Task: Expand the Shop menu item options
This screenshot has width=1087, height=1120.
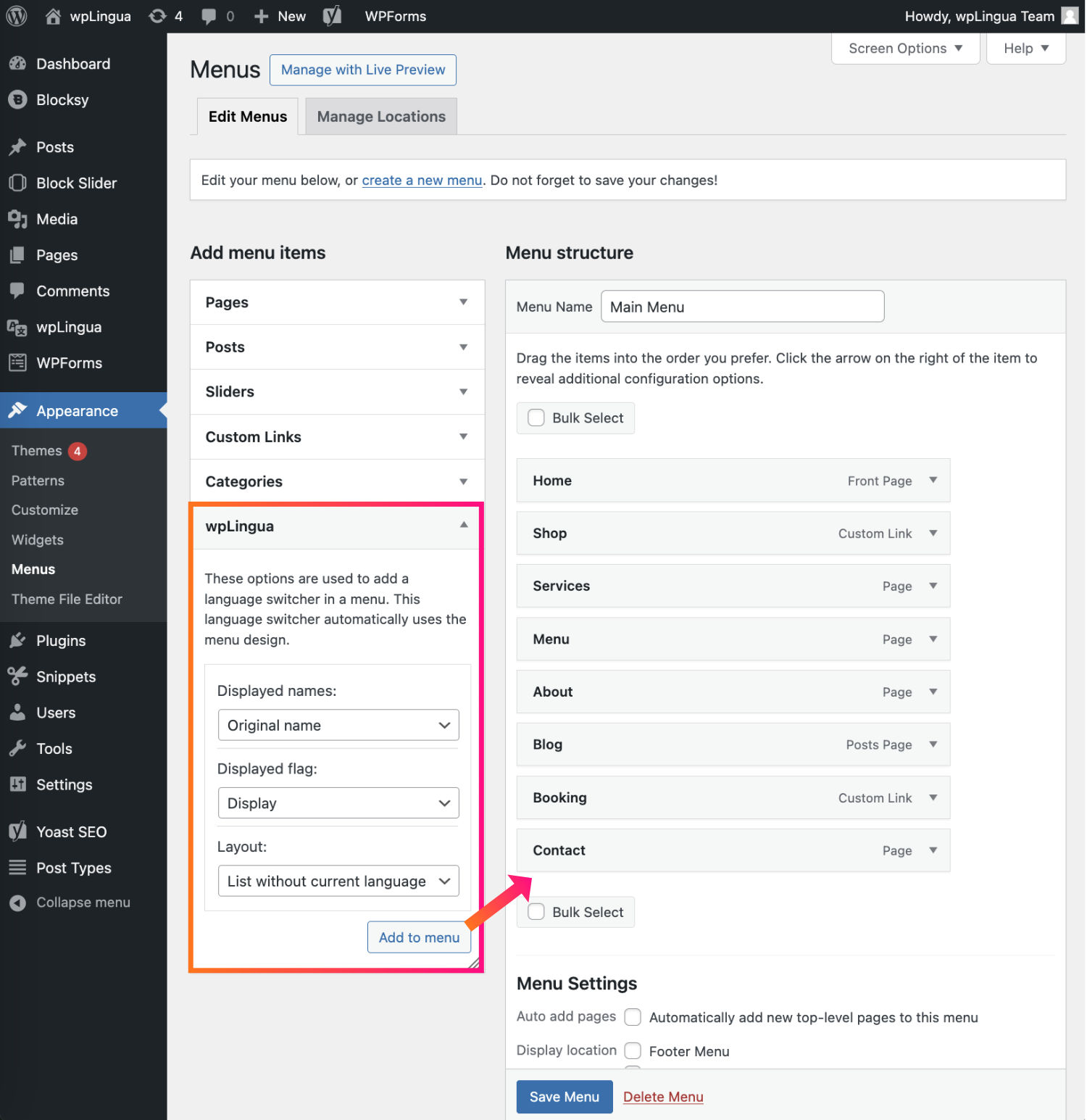Action: pyautogui.click(x=933, y=533)
